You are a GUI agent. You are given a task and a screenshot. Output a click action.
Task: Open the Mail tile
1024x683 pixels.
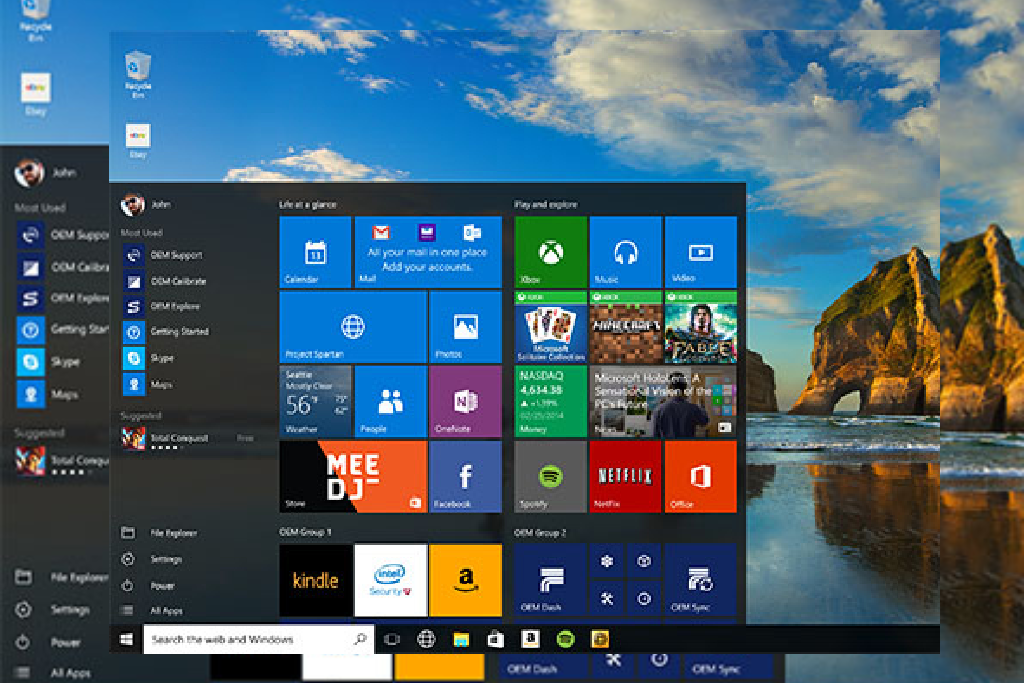[428, 252]
